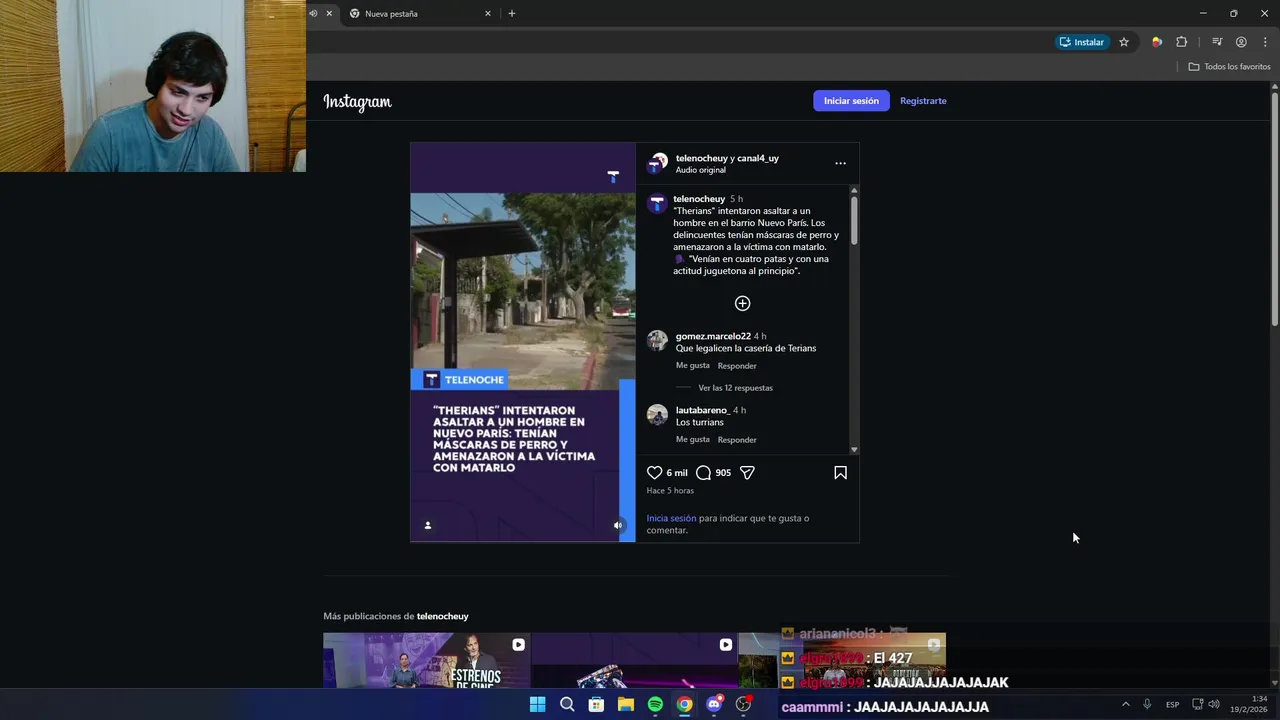Open the media control icon in Chrome toolbar
Viewport: 1280px width, 720px height.
pos(1217,42)
